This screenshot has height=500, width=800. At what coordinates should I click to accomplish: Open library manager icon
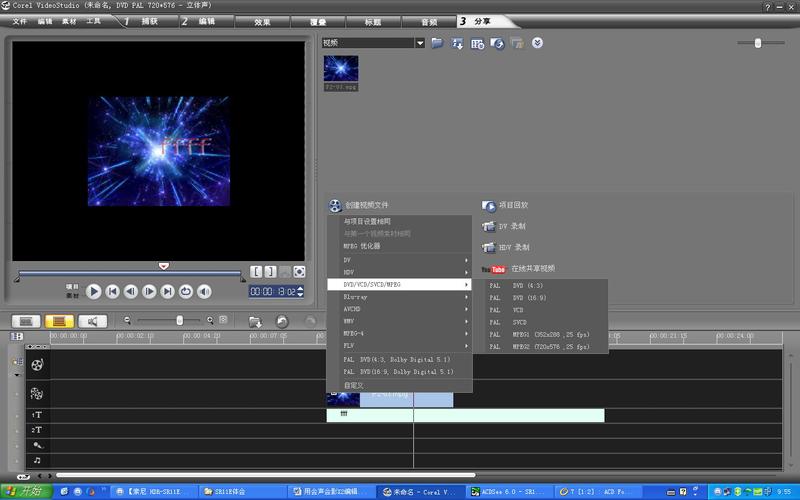(477, 44)
